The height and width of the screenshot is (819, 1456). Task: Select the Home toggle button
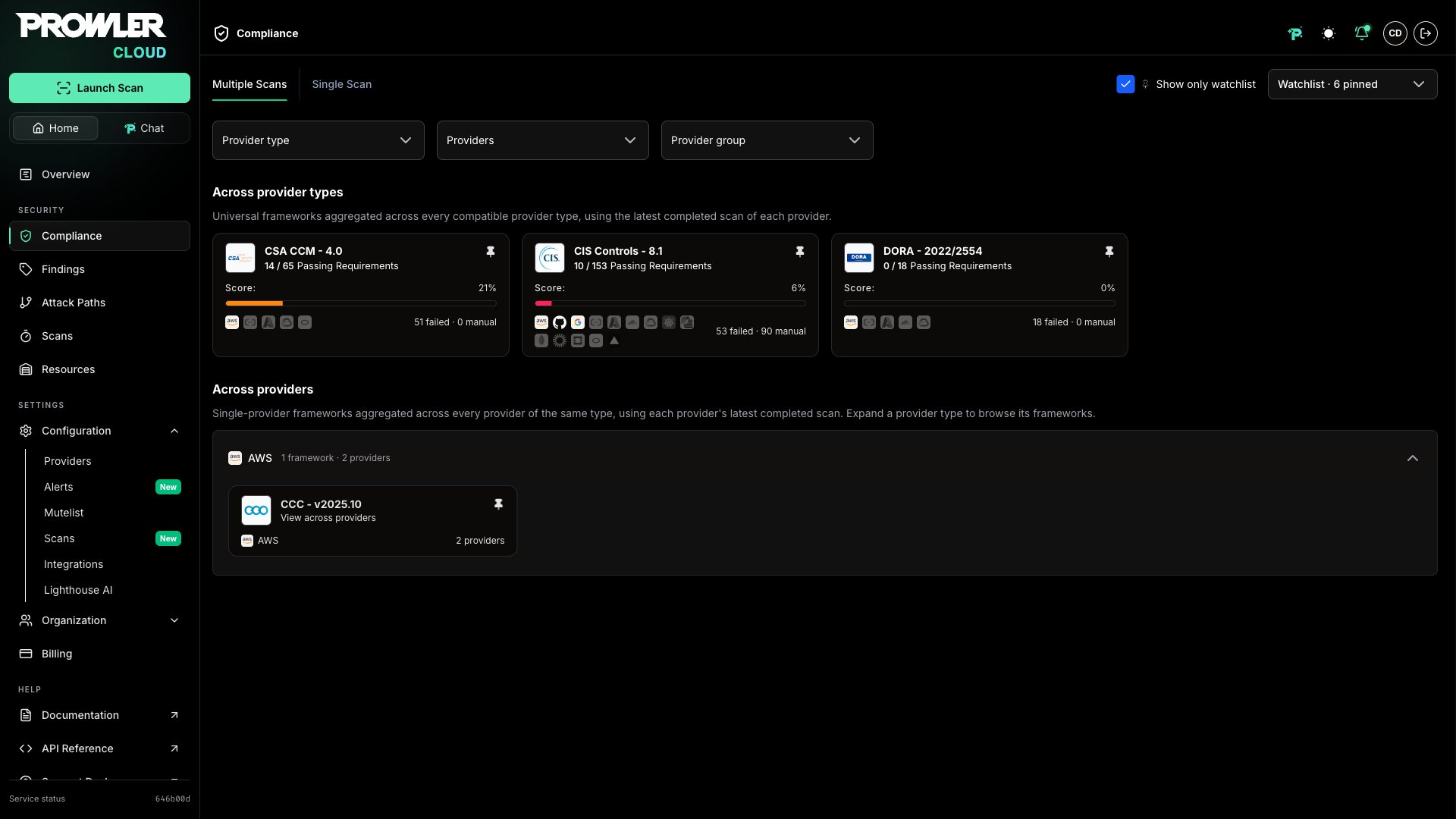55,128
